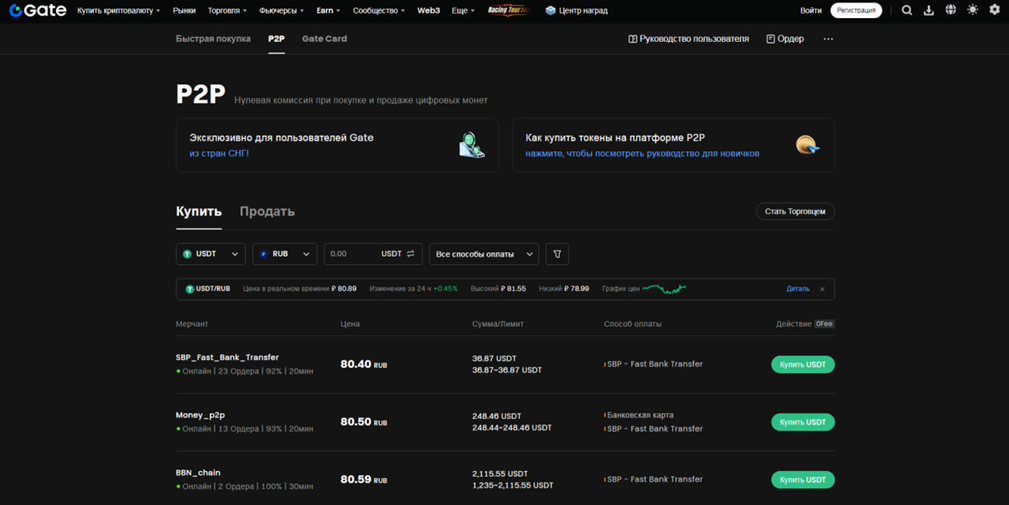This screenshot has height=505, width=1009.
Task: Open the download app icon
Action: 929,10
